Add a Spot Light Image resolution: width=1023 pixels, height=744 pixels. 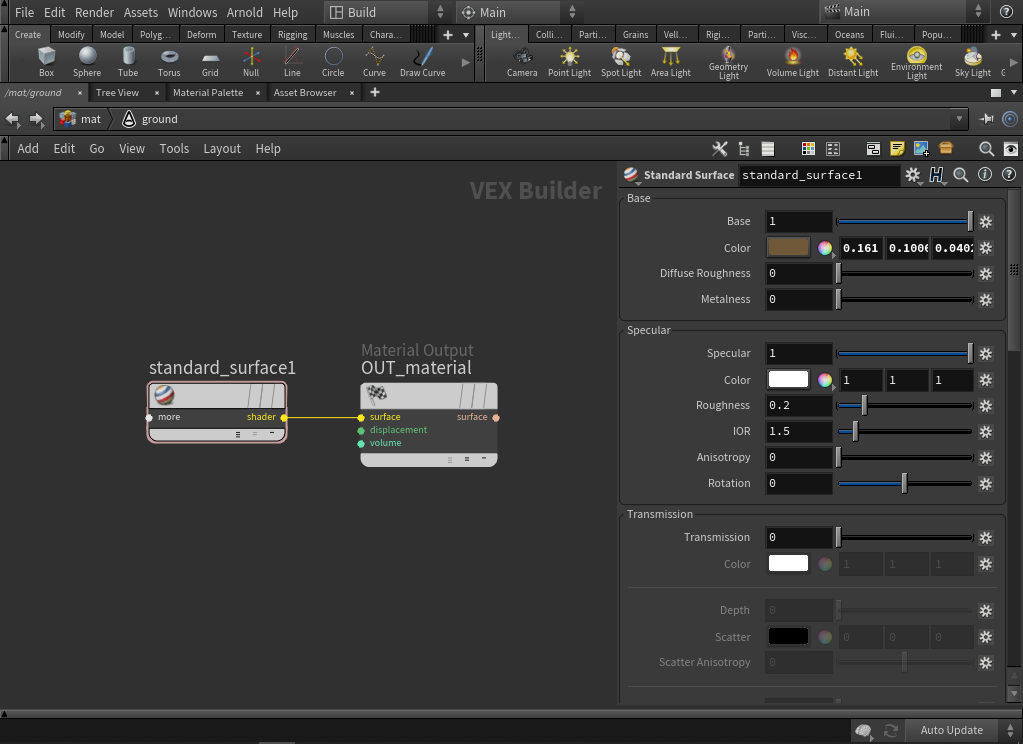pyautogui.click(x=621, y=62)
